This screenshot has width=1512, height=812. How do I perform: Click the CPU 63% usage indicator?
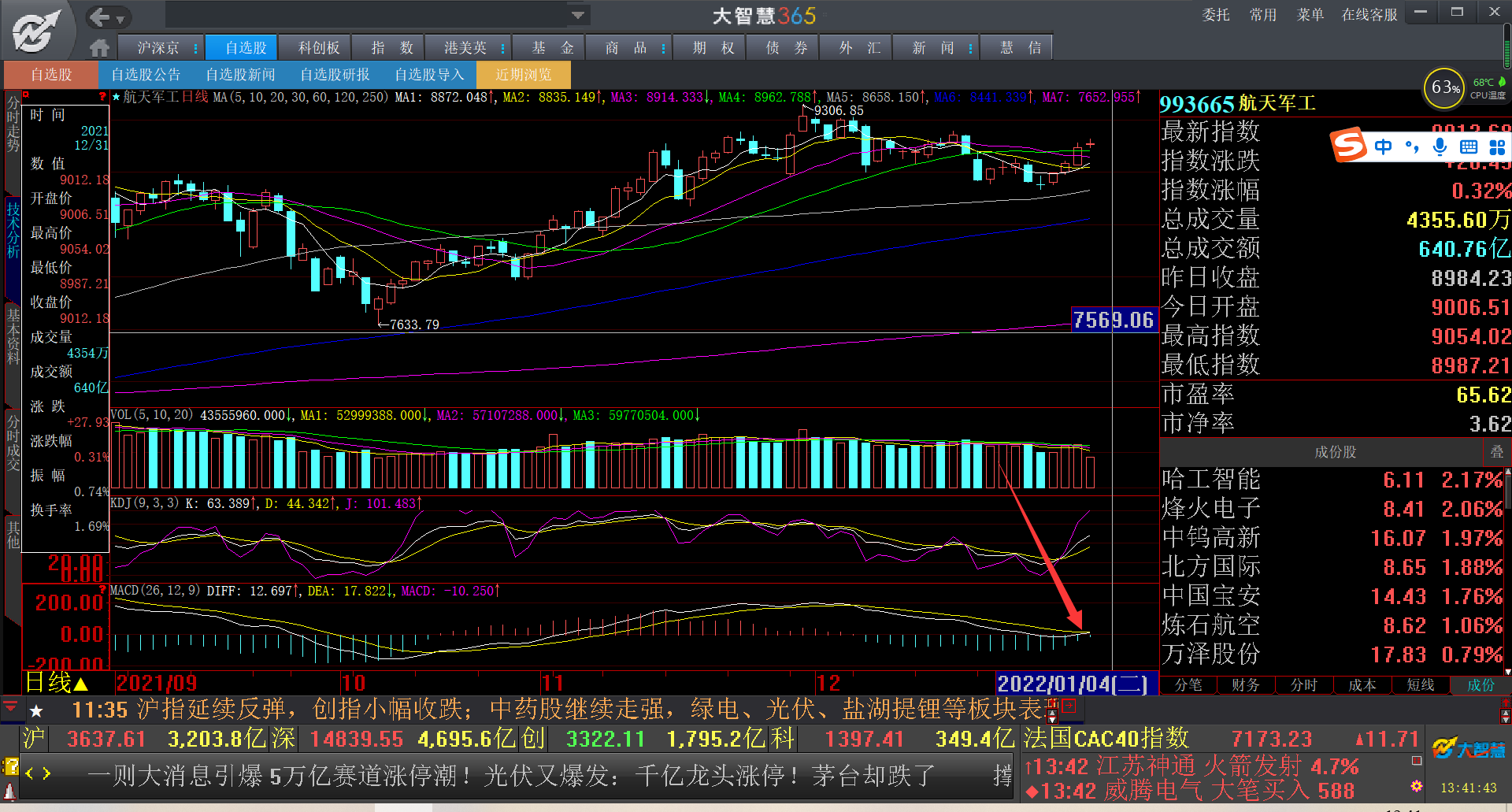click(1444, 88)
